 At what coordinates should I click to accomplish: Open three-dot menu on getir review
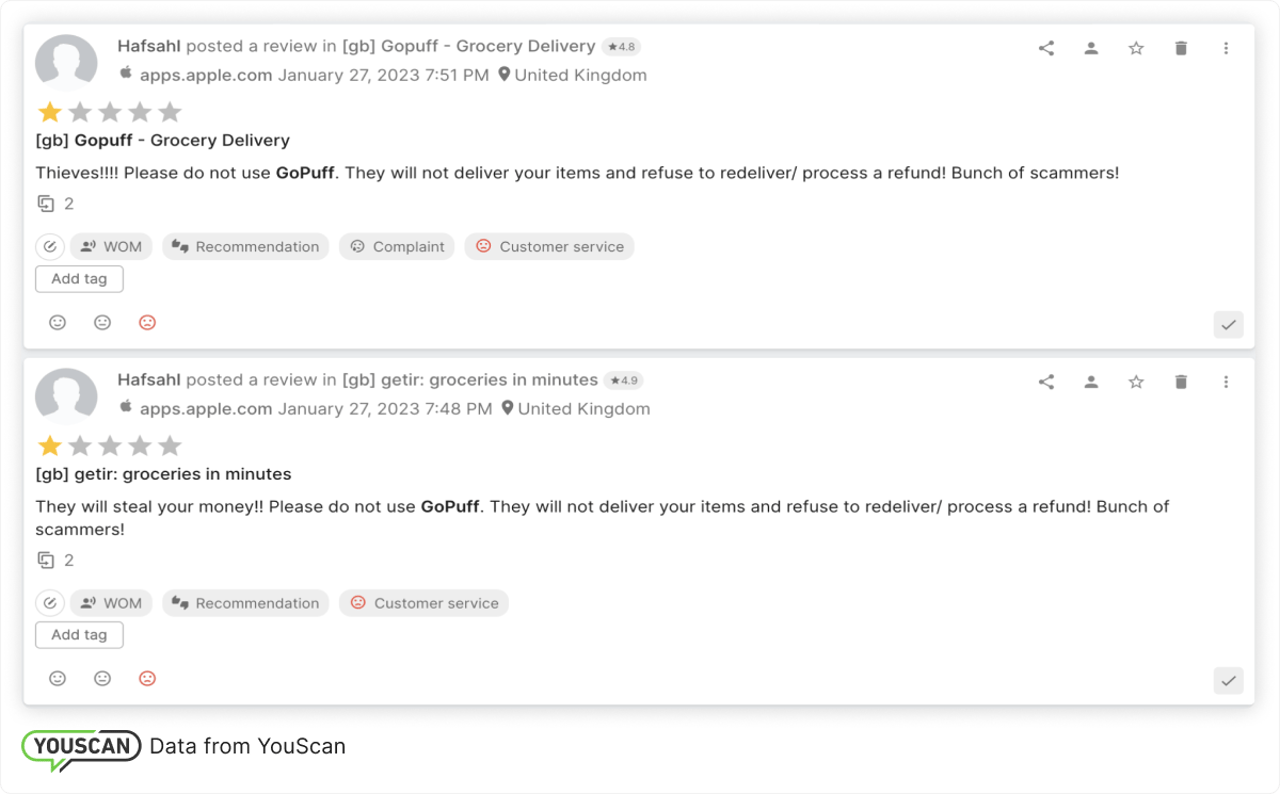pos(1226,382)
